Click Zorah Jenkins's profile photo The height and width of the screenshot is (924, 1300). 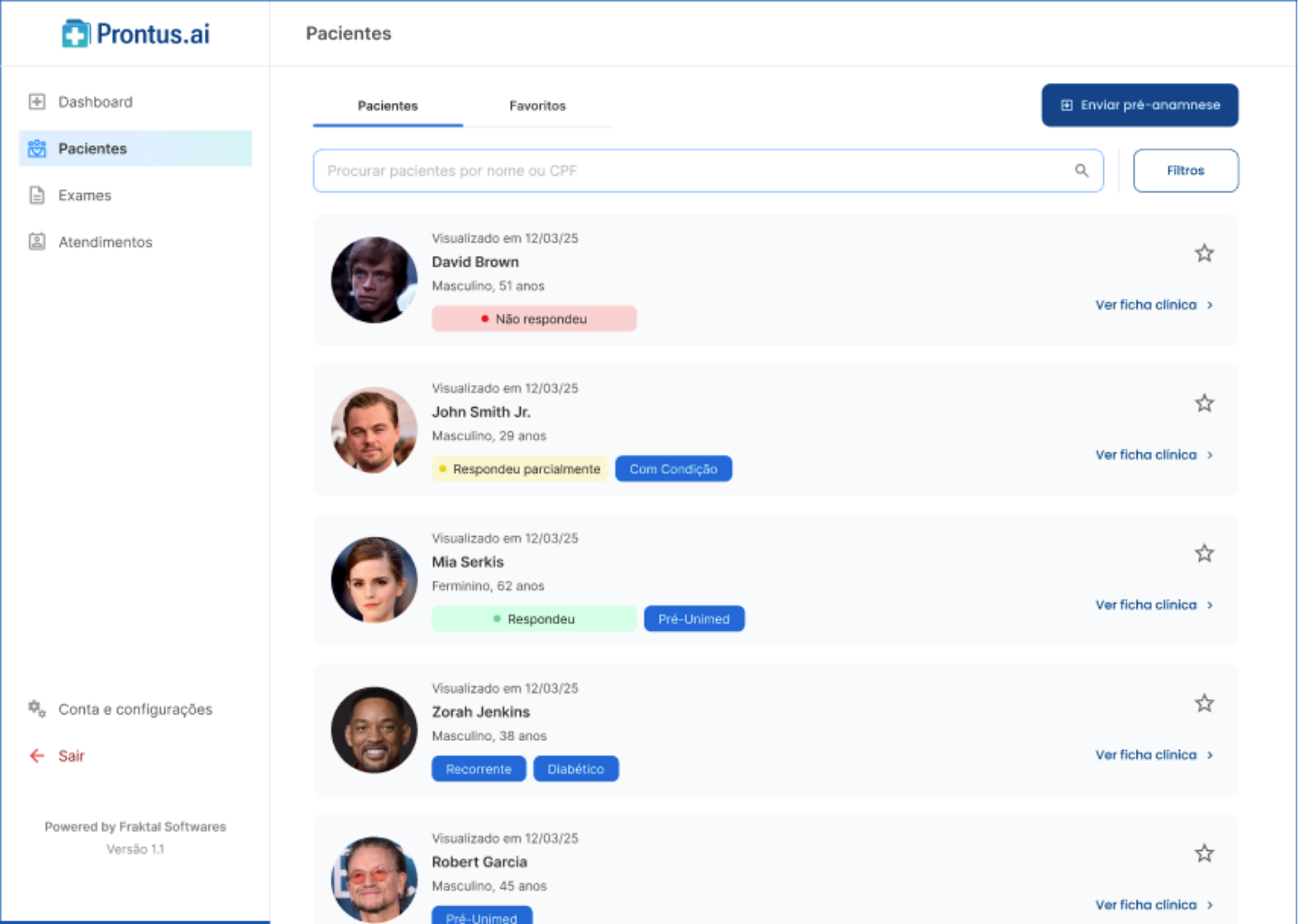[x=374, y=729]
